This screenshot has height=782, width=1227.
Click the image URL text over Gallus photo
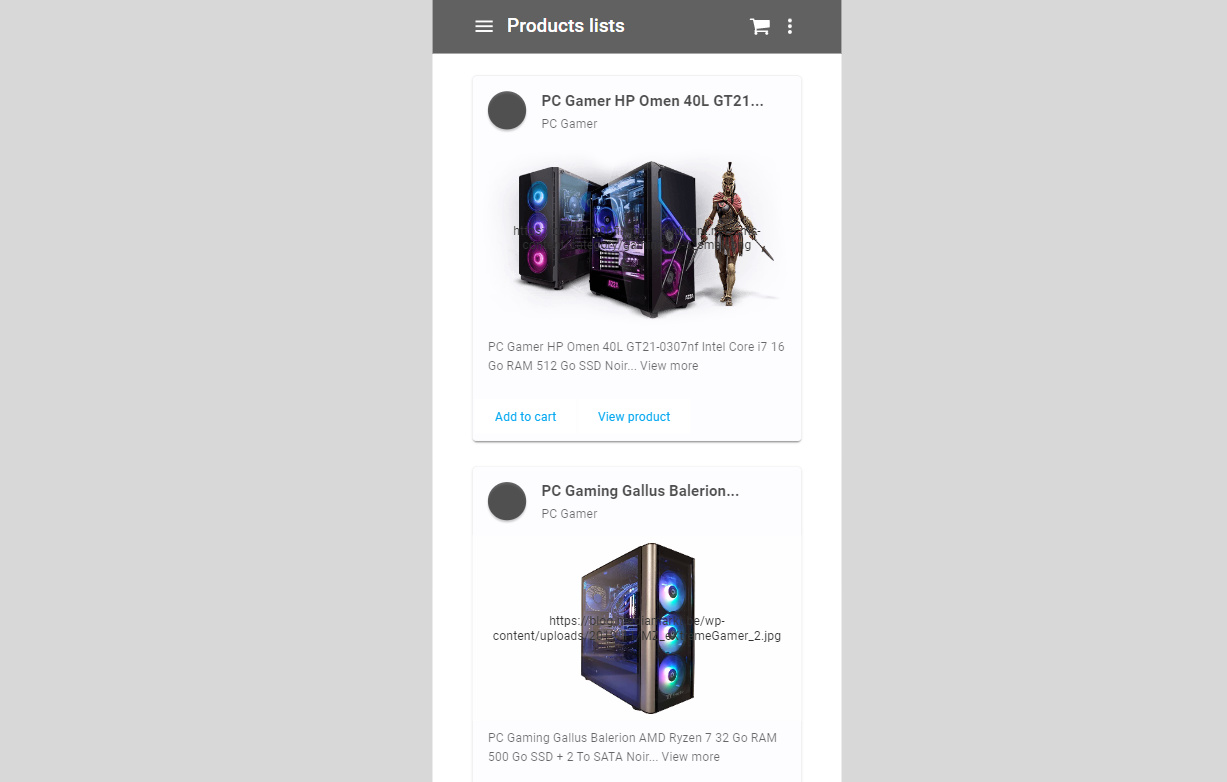click(637, 628)
